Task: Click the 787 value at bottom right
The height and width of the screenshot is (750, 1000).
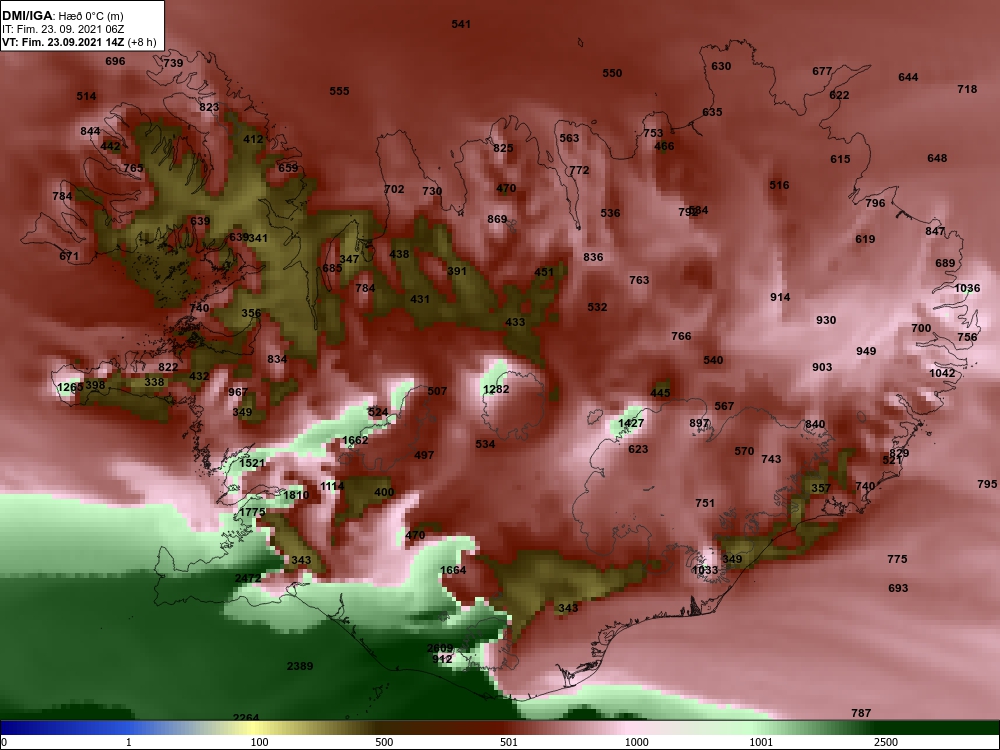Action: tap(861, 713)
